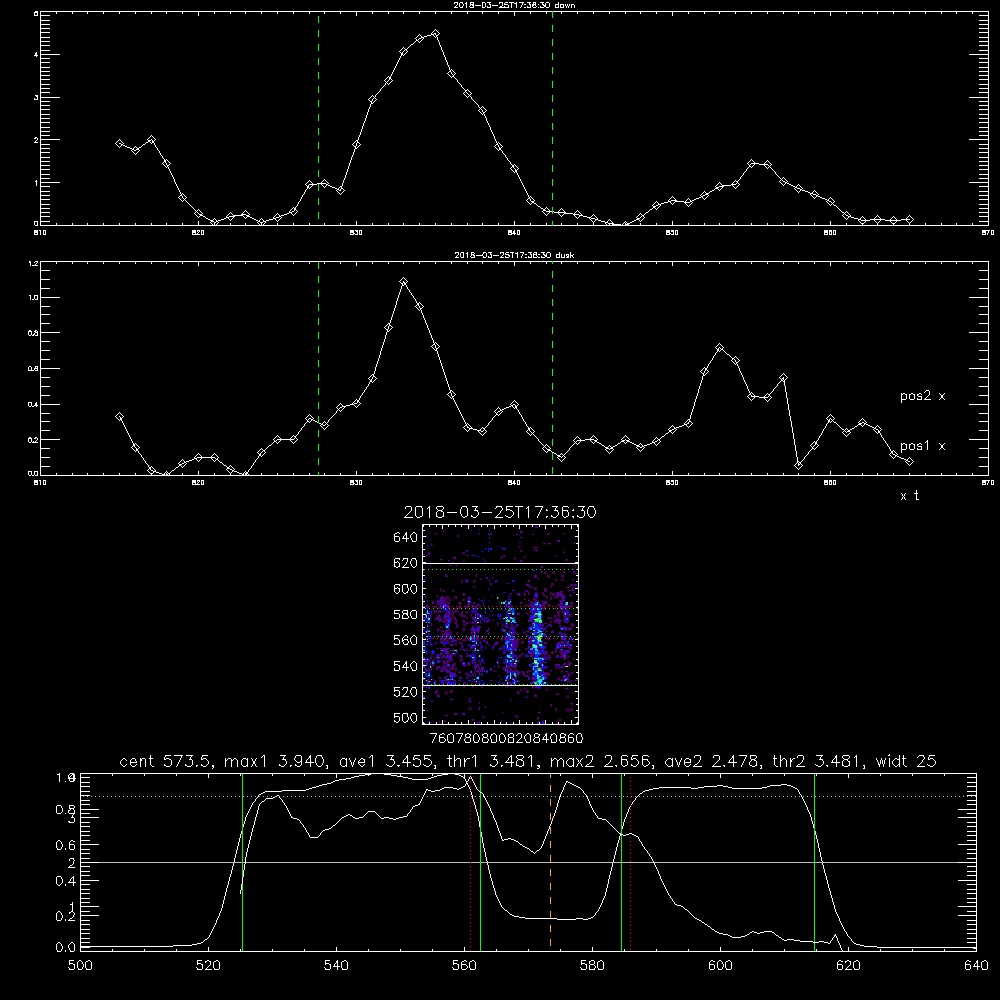Click bottom plot x-axis label 520

208,966
